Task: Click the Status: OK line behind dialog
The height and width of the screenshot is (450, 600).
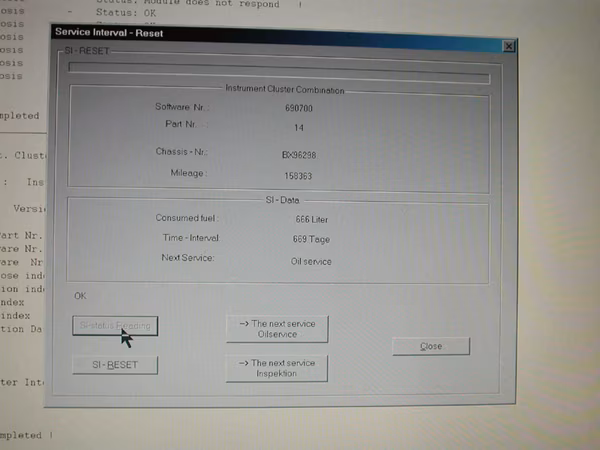Action: [126, 13]
